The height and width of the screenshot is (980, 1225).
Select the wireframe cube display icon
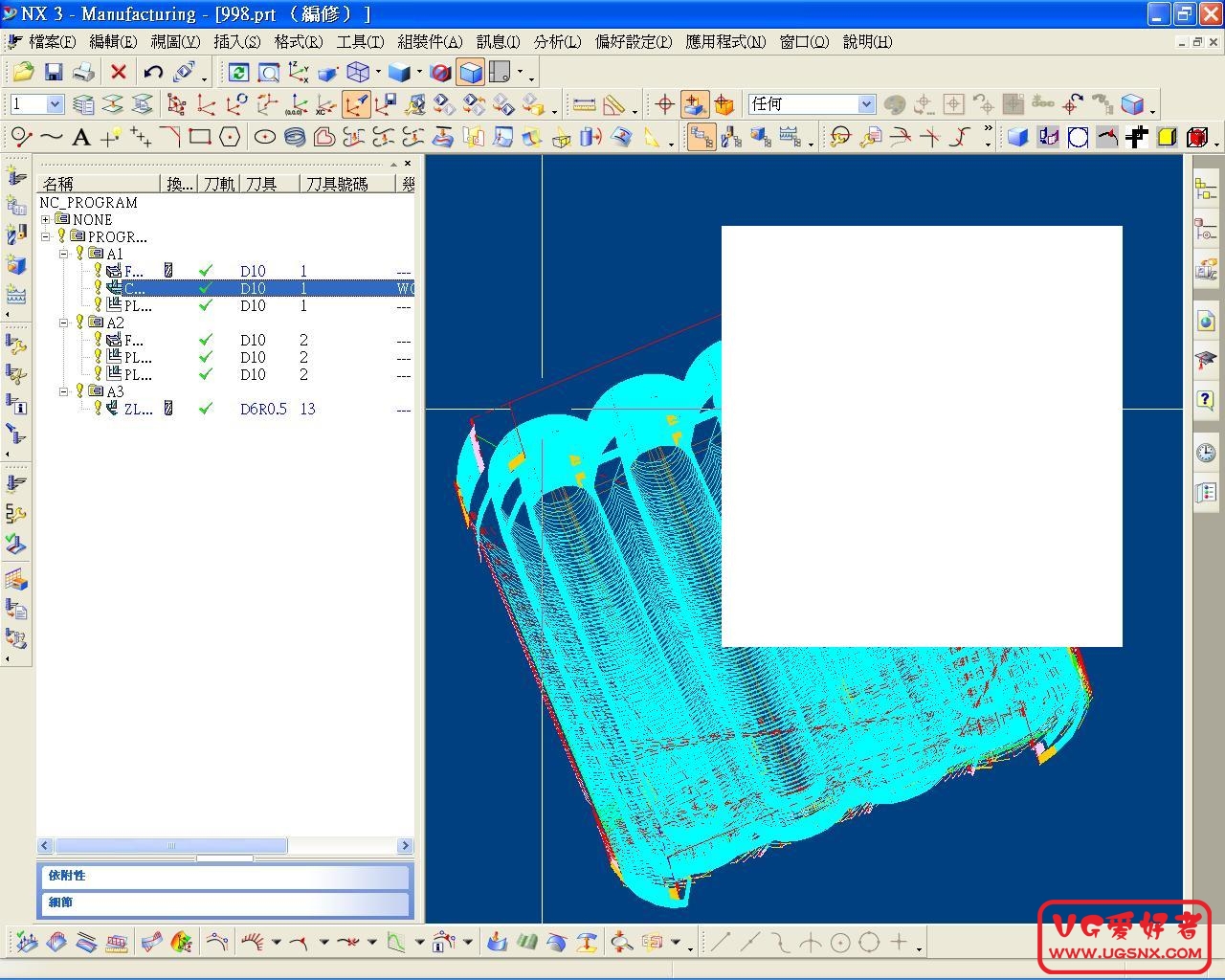[x=358, y=73]
